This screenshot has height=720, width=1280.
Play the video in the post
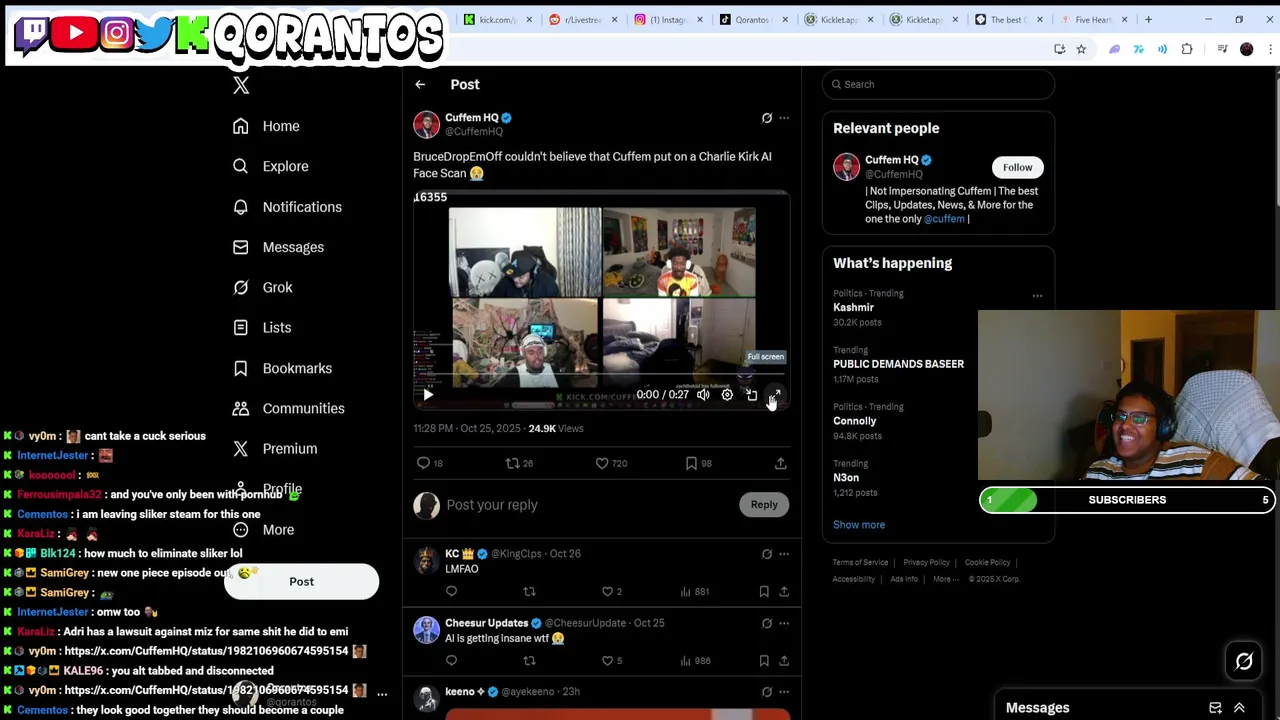point(428,395)
